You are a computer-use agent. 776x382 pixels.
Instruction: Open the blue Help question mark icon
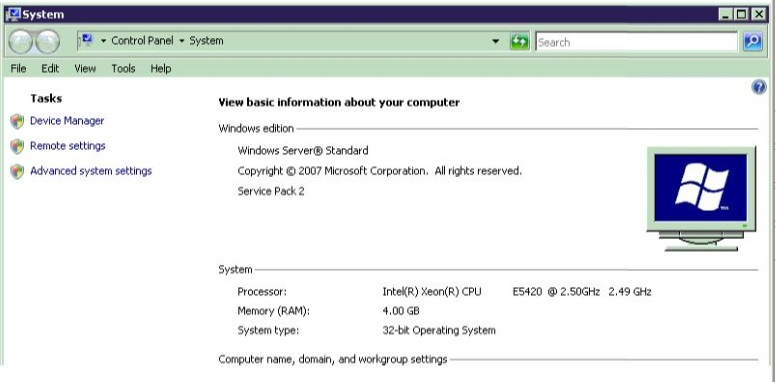point(759,88)
